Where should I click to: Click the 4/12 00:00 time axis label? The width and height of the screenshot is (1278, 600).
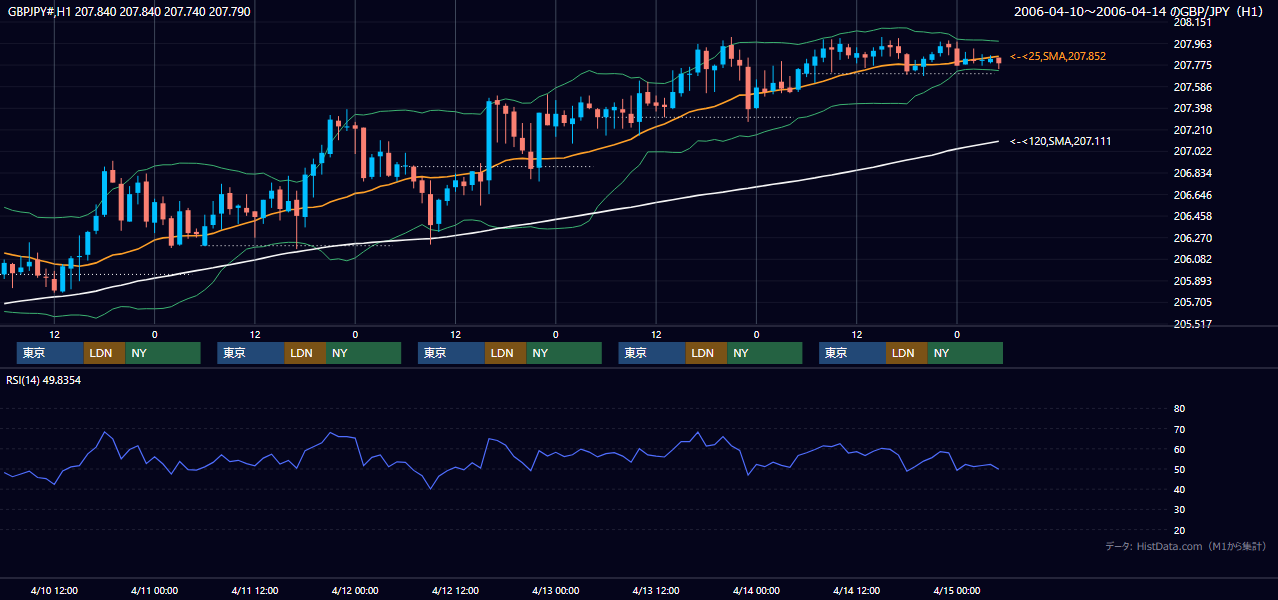click(x=355, y=590)
